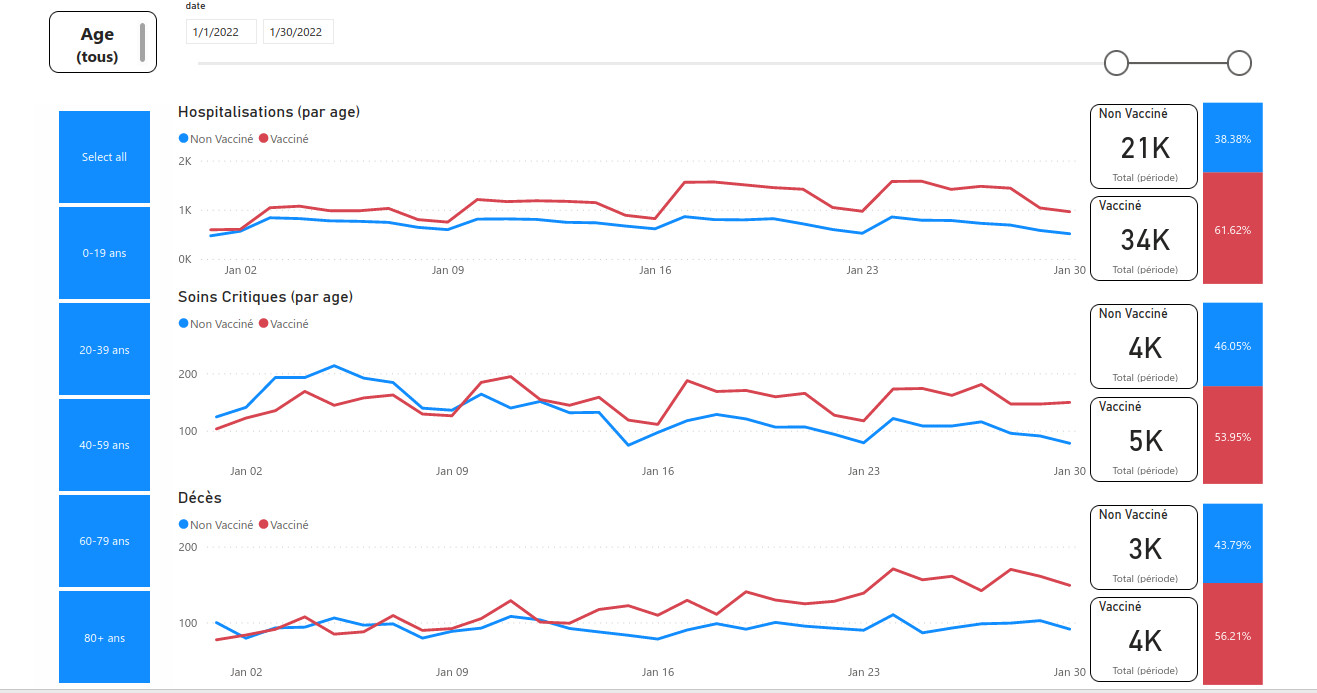Click the scrollbar inside the Age slicer
Image resolution: width=1317 pixels, height=693 pixels.
pos(143,42)
